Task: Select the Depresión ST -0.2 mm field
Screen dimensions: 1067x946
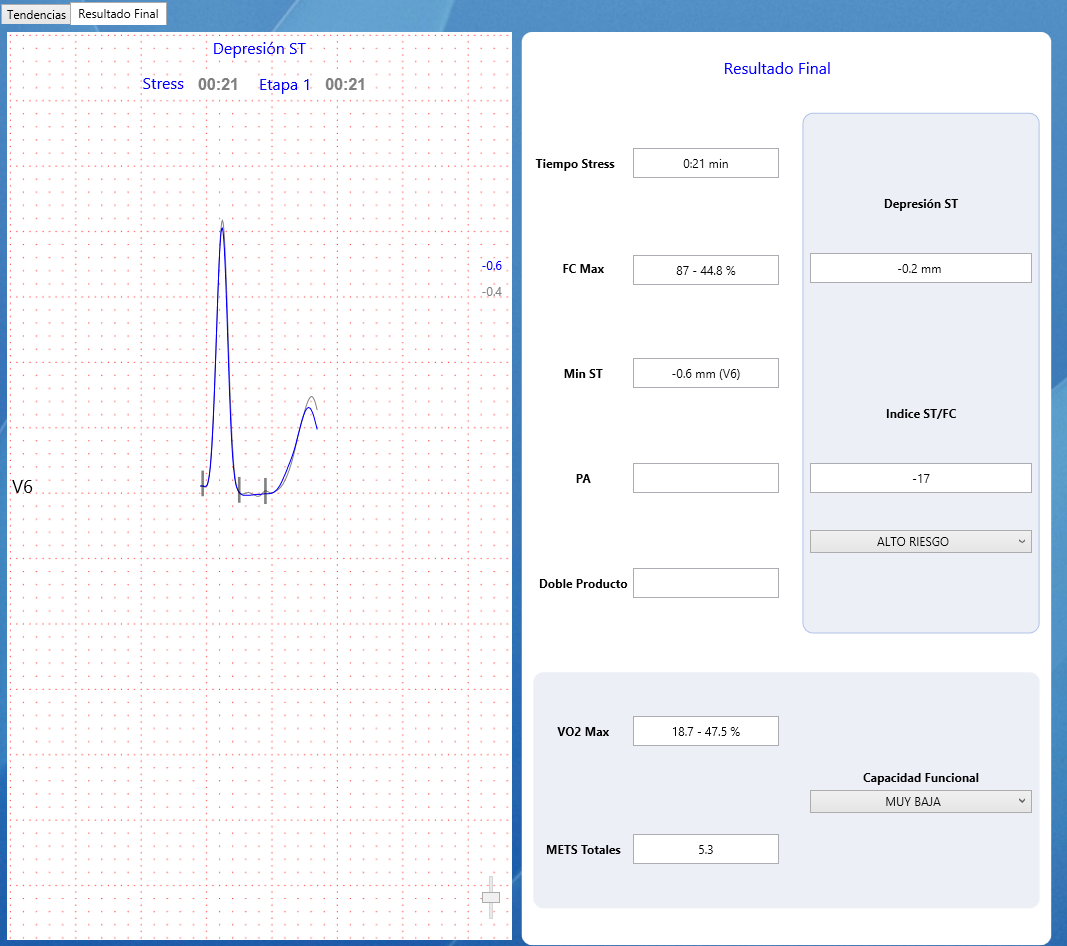Action: pyautogui.click(x=920, y=268)
